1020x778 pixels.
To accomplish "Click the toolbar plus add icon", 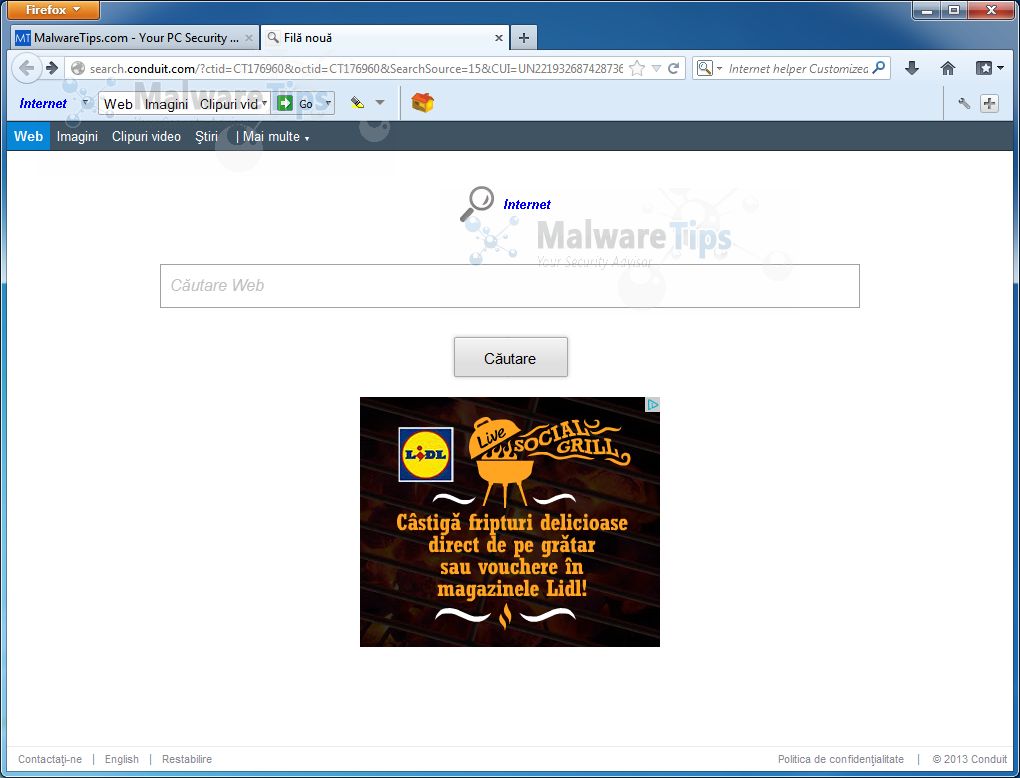I will point(989,103).
